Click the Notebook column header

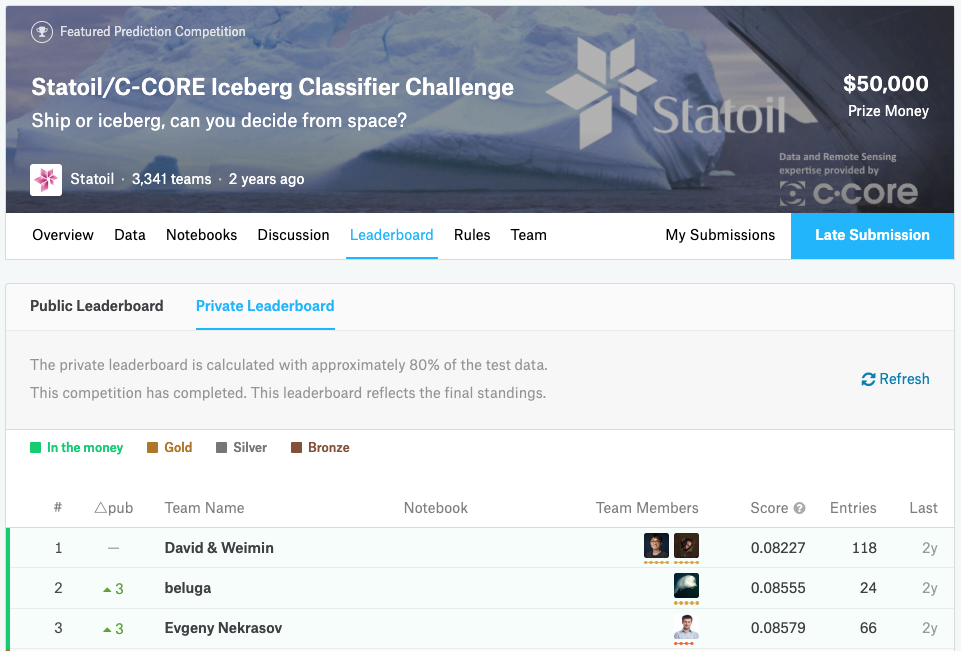pyautogui.click(x=436, y=508)
